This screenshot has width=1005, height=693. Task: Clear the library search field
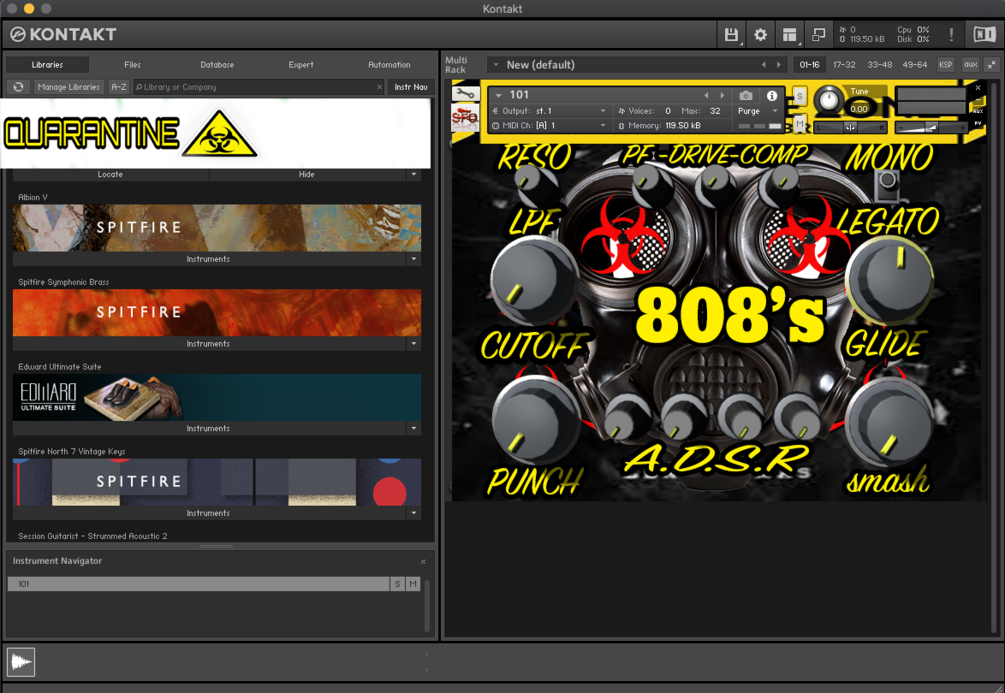[379, 87]
